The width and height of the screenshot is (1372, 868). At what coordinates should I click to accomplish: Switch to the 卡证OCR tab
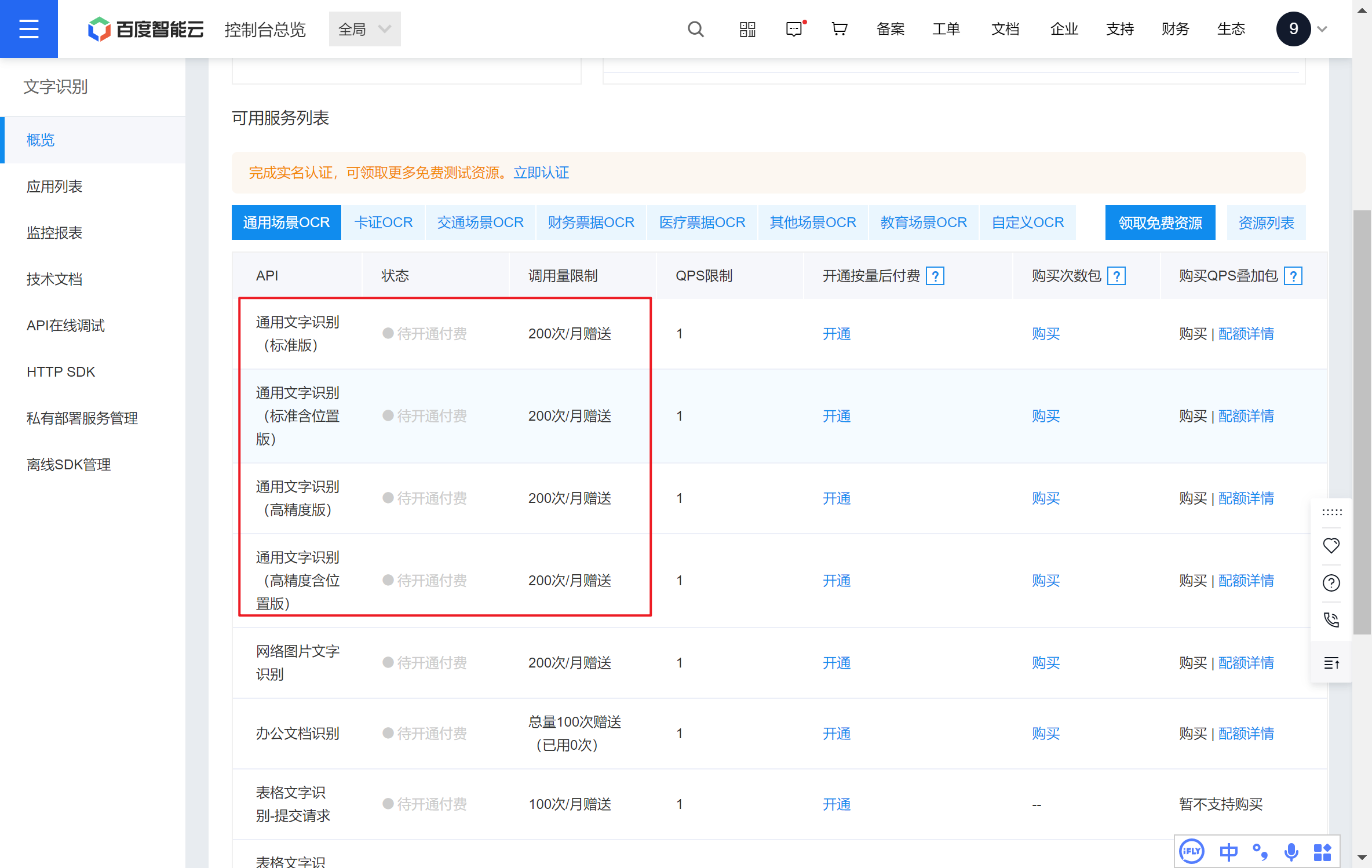pyautogui.click(x=384, y=223)
